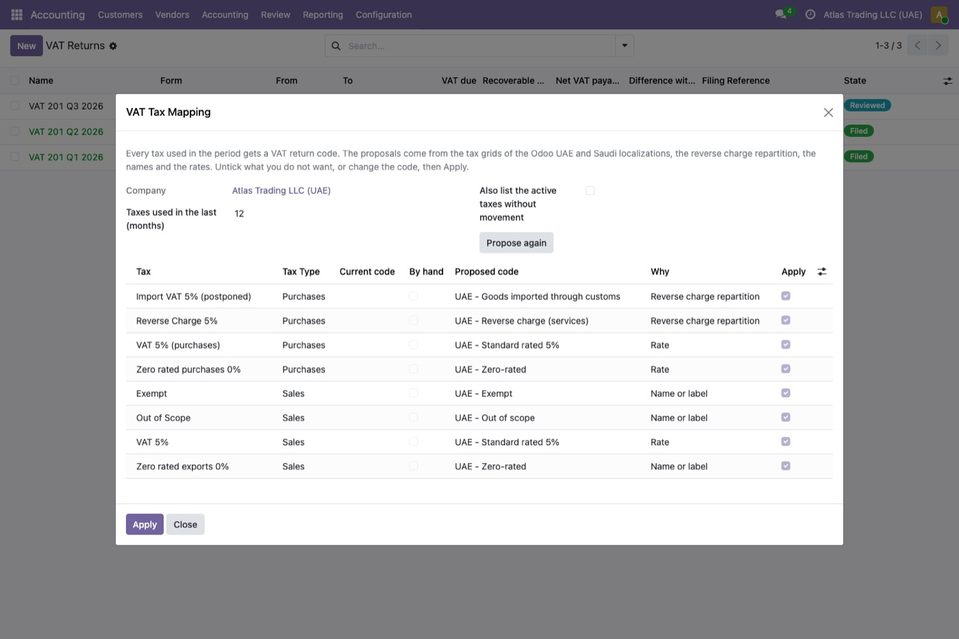Open list column options in VAT Returns header
The height and width of the screenshot is (639, 959).
[x=947, y=81]
